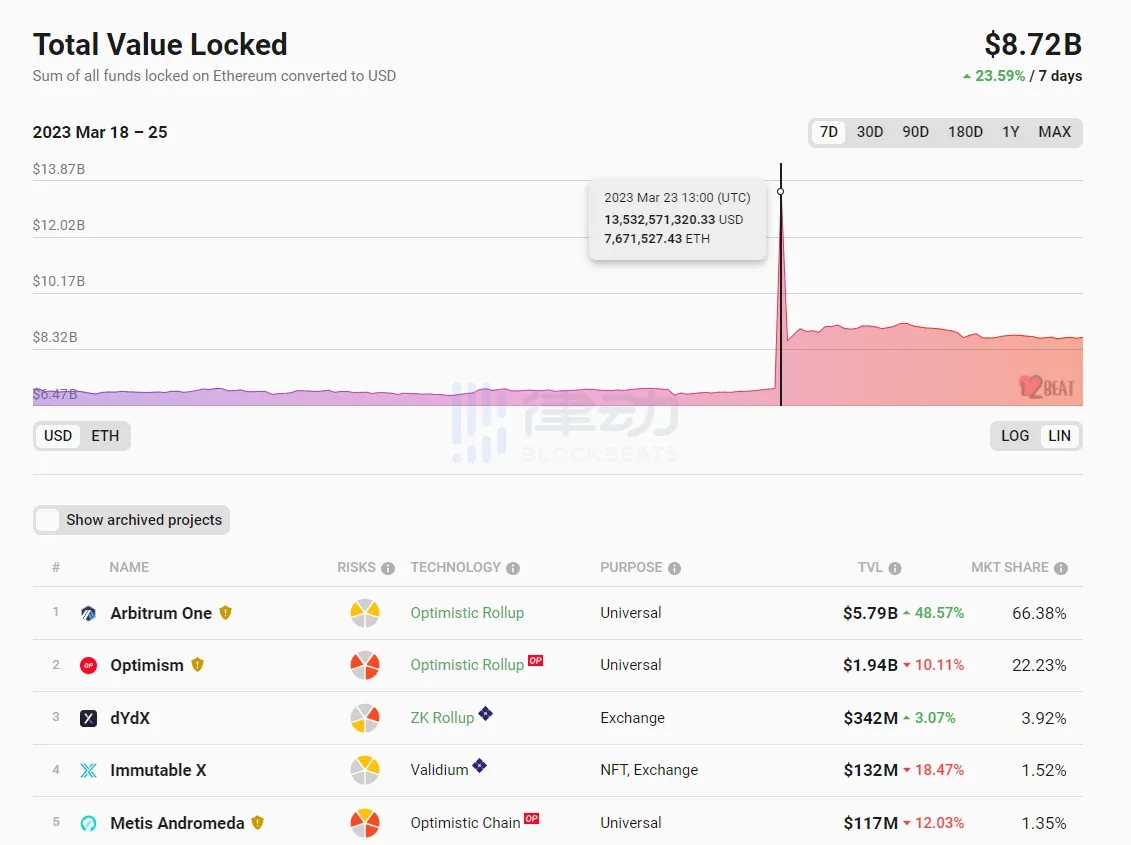
Task: Click the diamond icon next to ZK Rollup
Action: 485,714
